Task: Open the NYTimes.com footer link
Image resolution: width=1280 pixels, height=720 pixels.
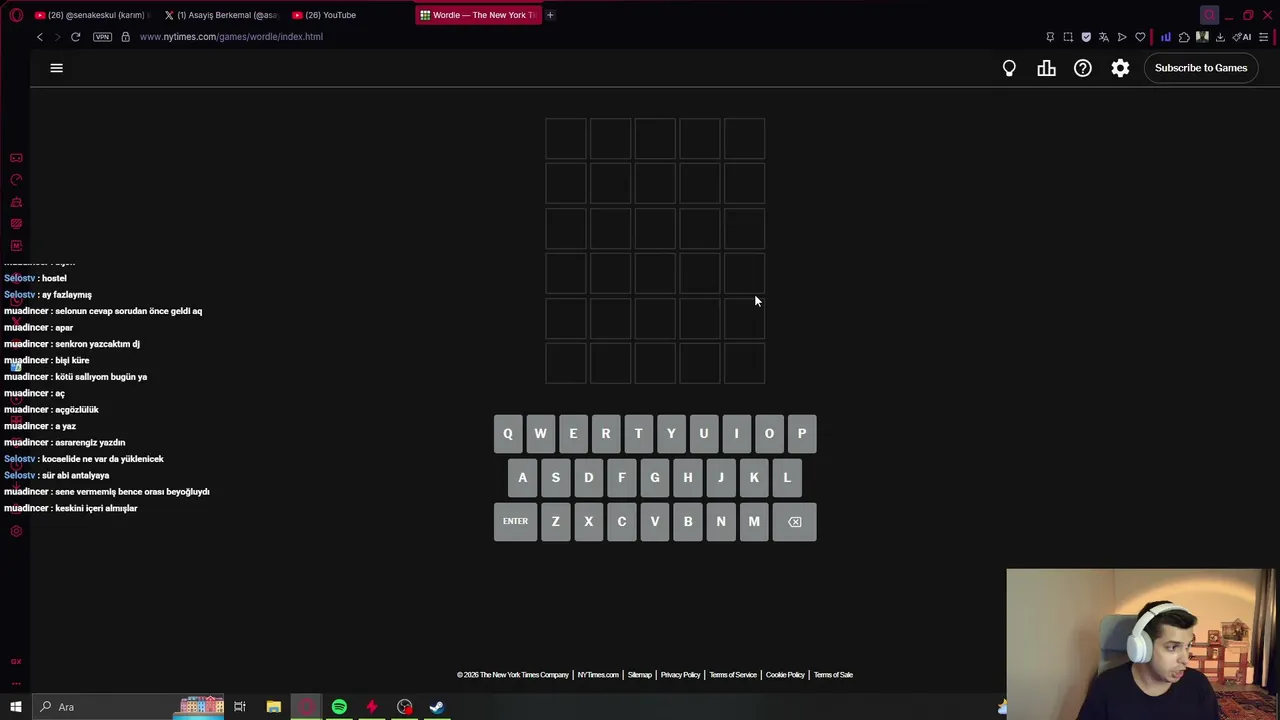Action: (598, 675)
